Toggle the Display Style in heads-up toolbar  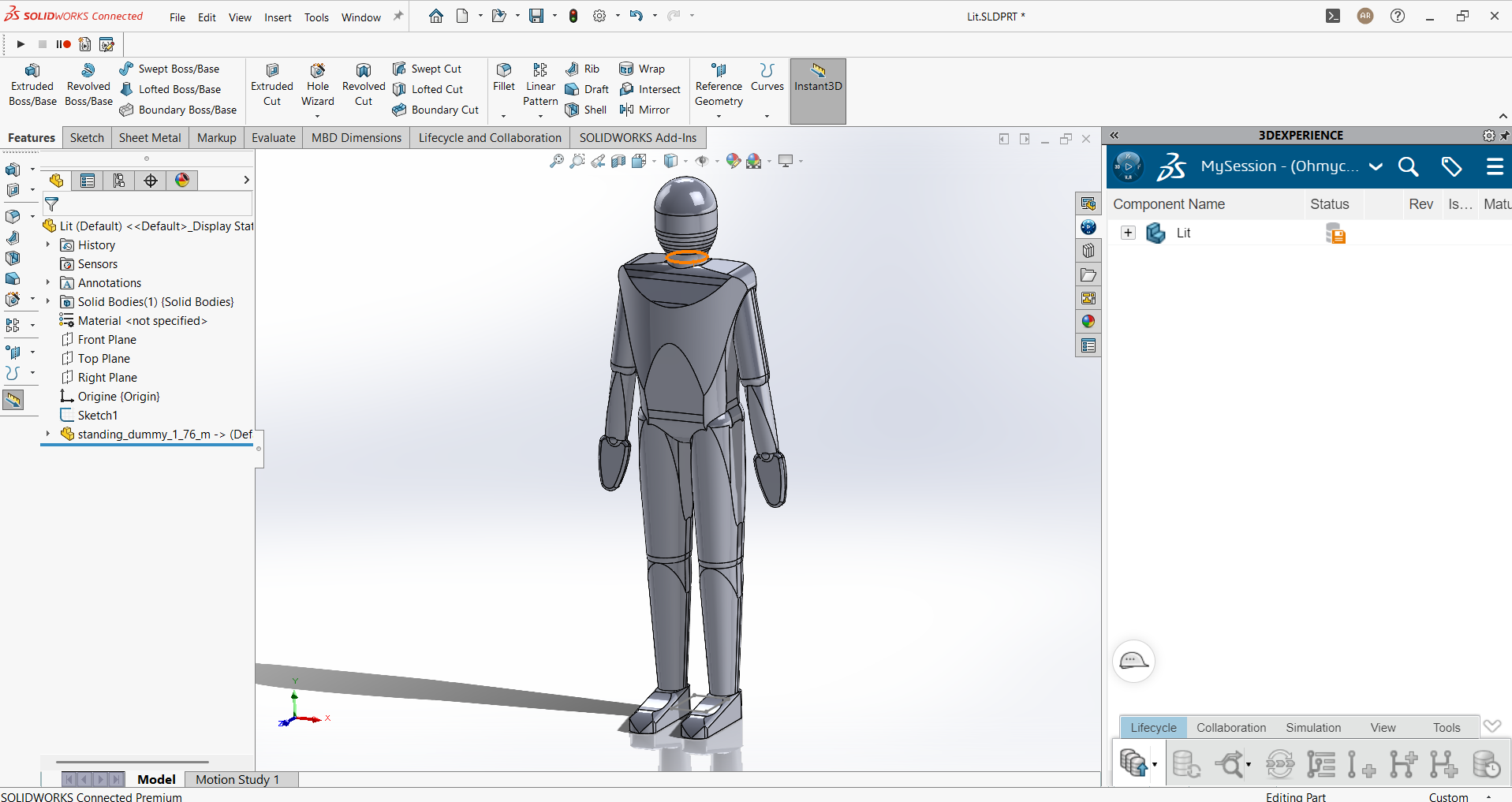pyautogui.click(x=670, y=160)
